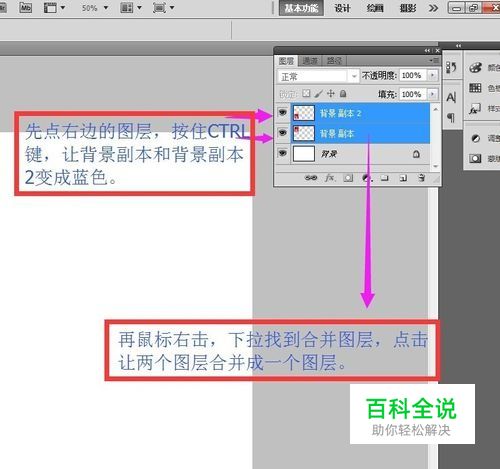Image resolution: width=500 pixels, height=469 pixels.
Task: Open the 正常 blend mode dropdown
Action: click(x=318, y=76)
